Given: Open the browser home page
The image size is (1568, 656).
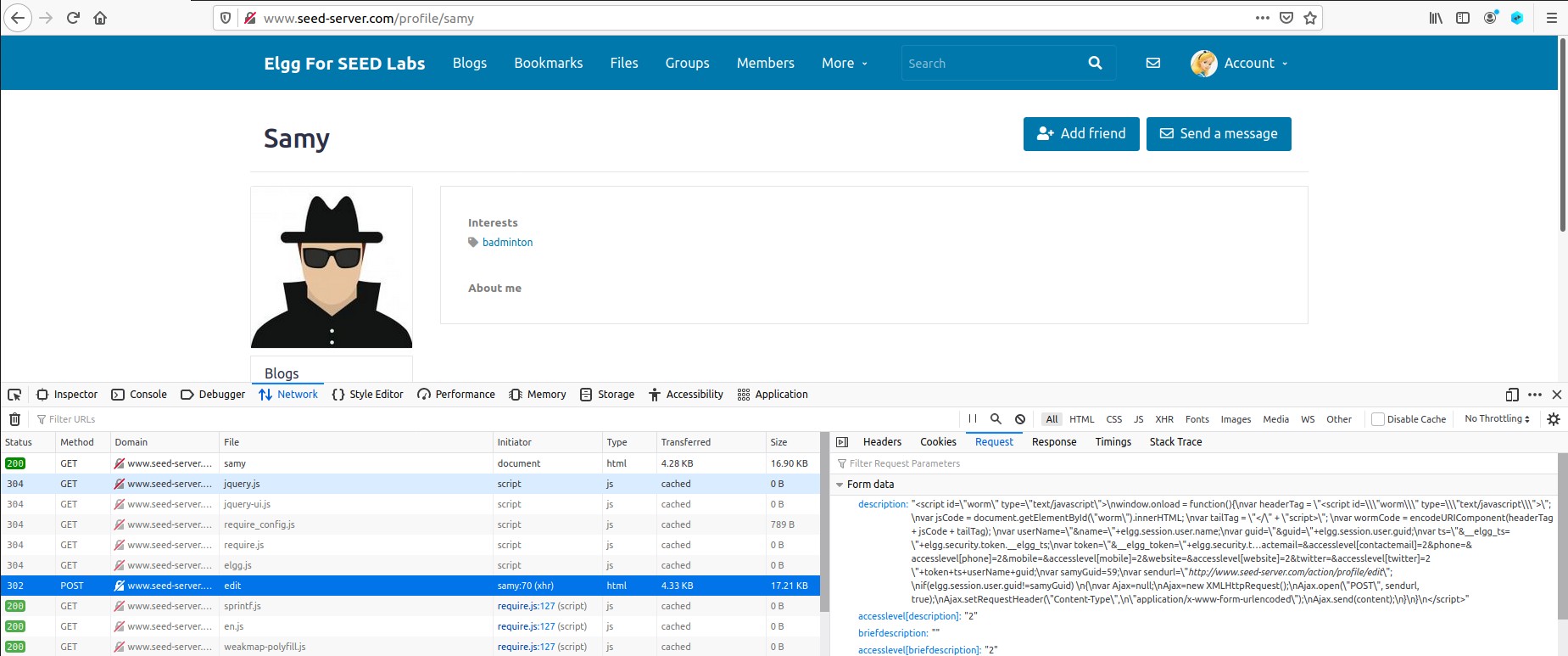Looking at the screenshot, I should [x=100, y=18].
